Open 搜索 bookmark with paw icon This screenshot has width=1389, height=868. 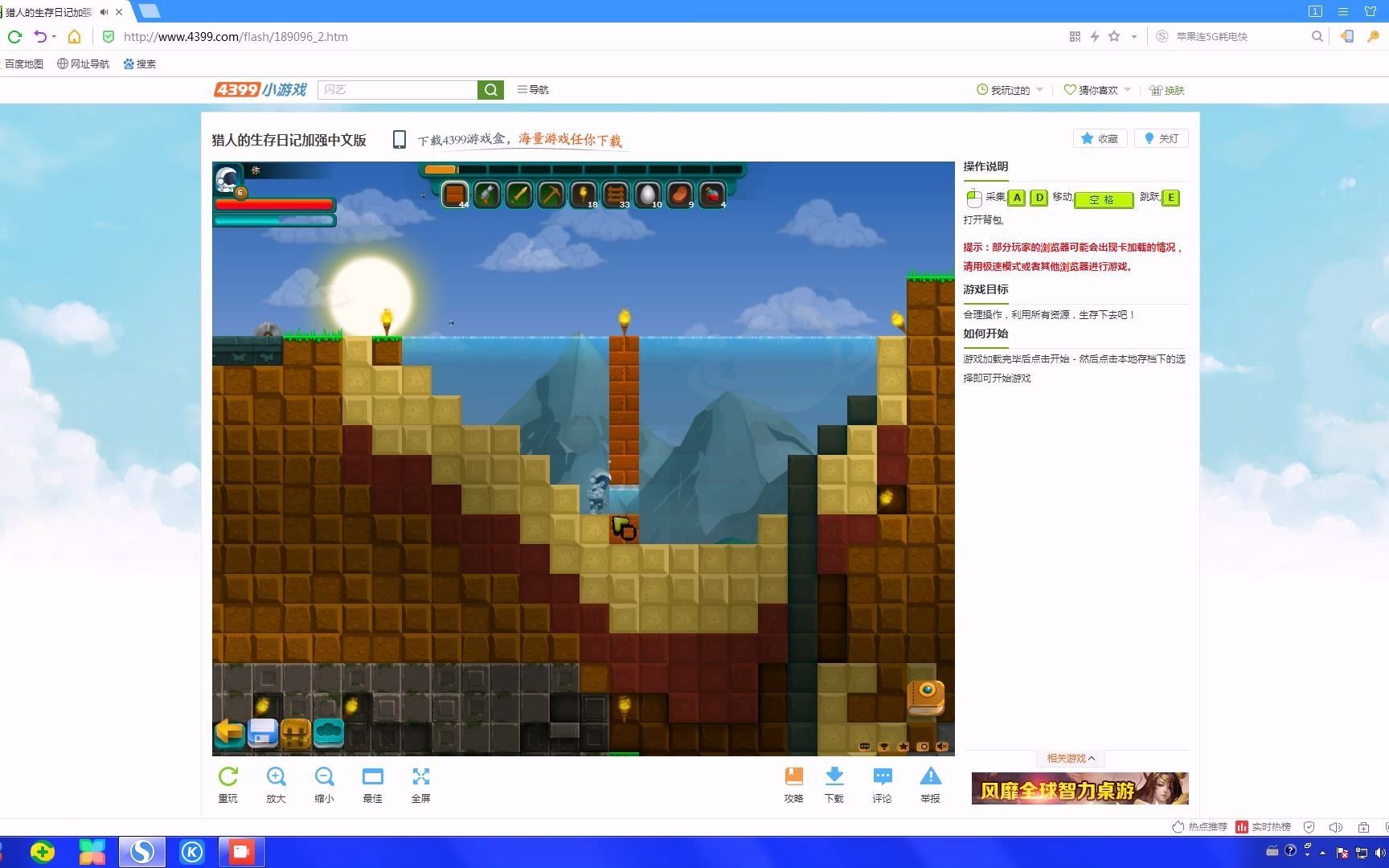click(140, 64)
